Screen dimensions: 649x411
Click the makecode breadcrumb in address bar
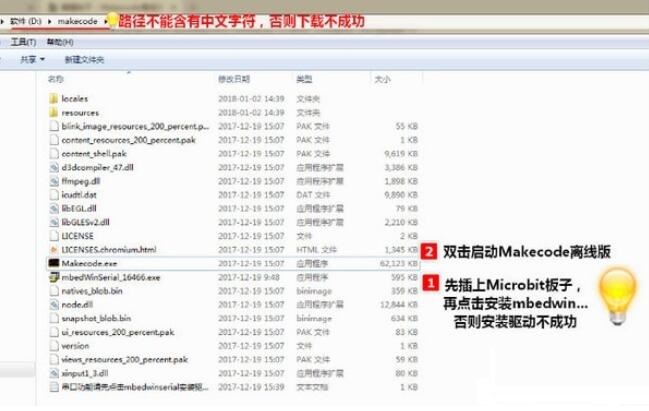(77, 21)
